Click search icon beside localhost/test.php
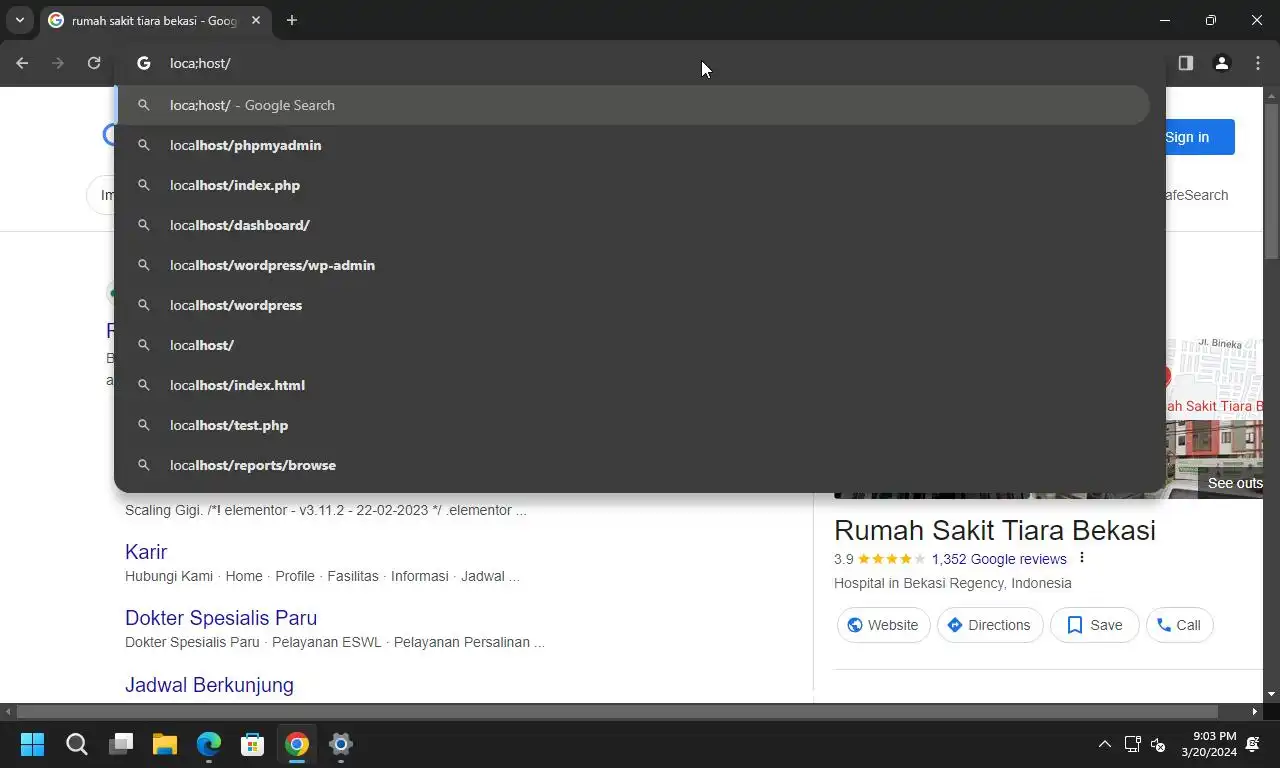Viewport: 1280px width, 768px height. (x=144, y=425)
